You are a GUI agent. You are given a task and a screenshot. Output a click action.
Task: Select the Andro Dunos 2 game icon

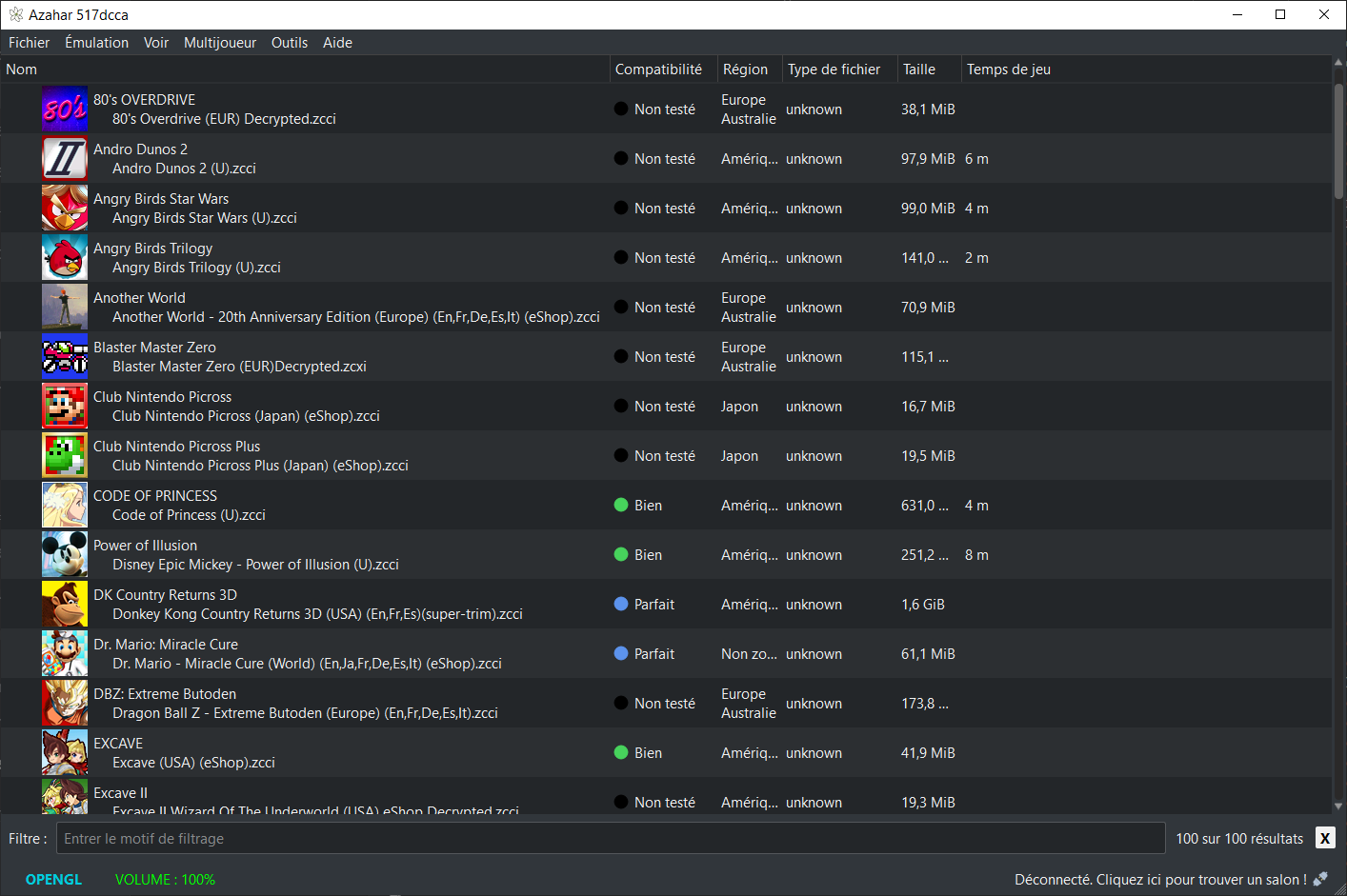pyautogui.click(x=64, y=158)
